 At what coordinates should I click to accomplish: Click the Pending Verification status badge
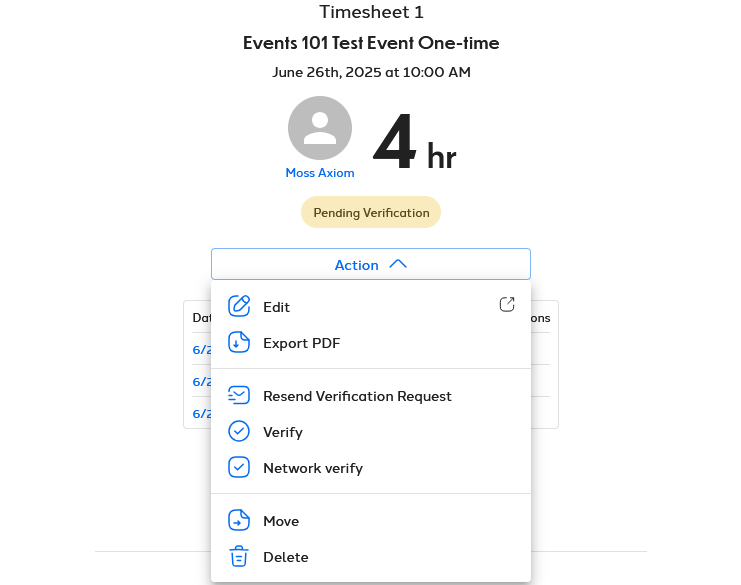pos(371,213)
